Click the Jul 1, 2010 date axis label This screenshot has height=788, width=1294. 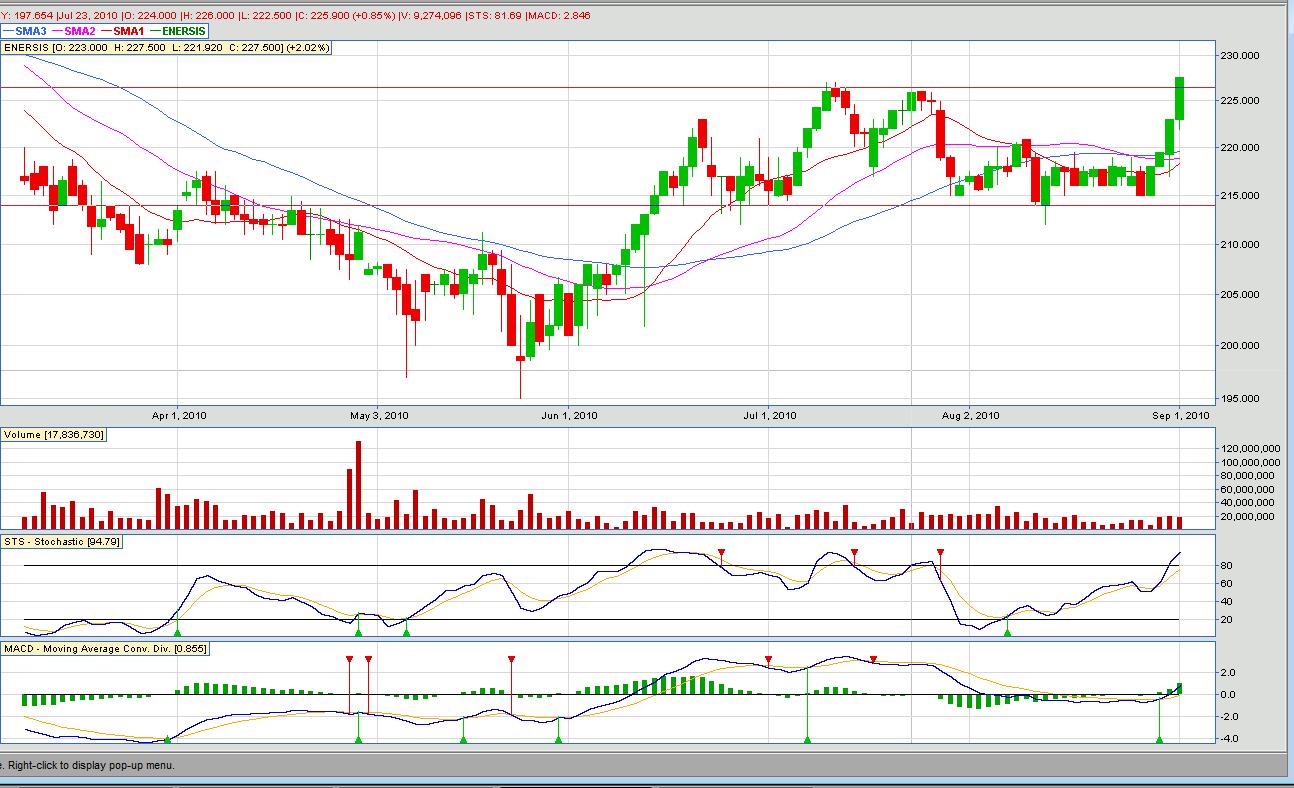770,415
